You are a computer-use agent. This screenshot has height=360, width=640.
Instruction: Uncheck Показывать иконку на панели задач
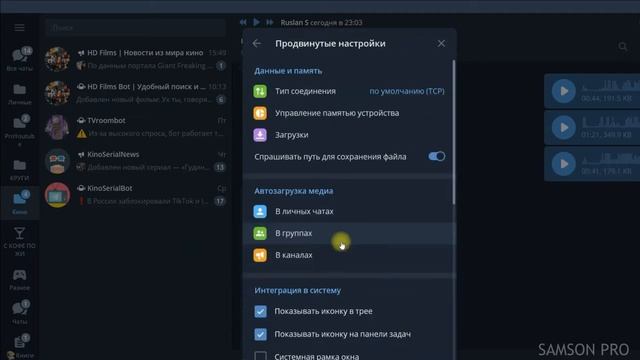[260, 334]
